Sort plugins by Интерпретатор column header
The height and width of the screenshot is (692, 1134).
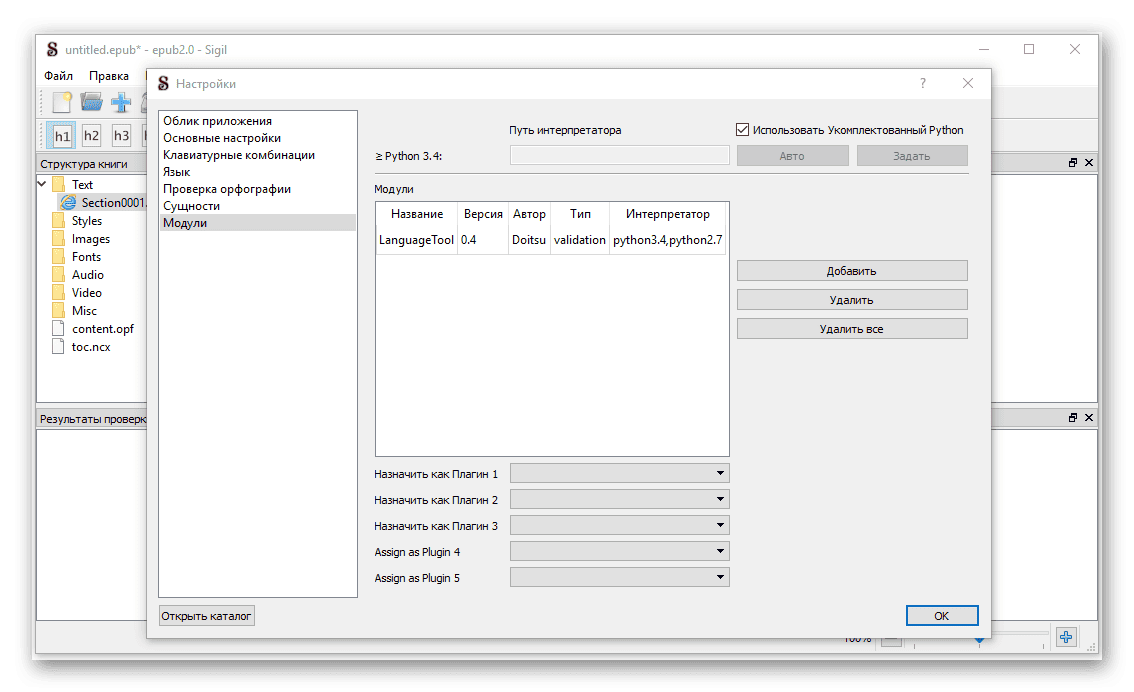668,214
